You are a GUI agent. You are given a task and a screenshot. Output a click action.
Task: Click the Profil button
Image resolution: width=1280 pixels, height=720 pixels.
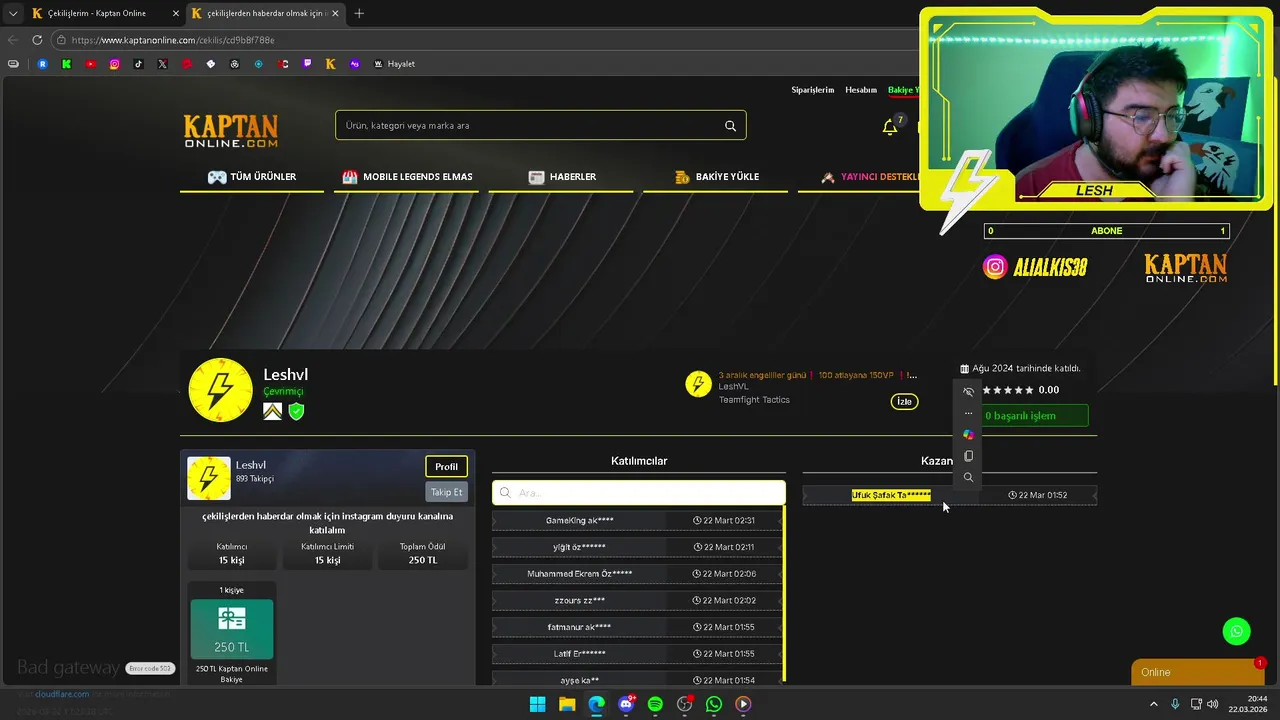click(446, 467)
